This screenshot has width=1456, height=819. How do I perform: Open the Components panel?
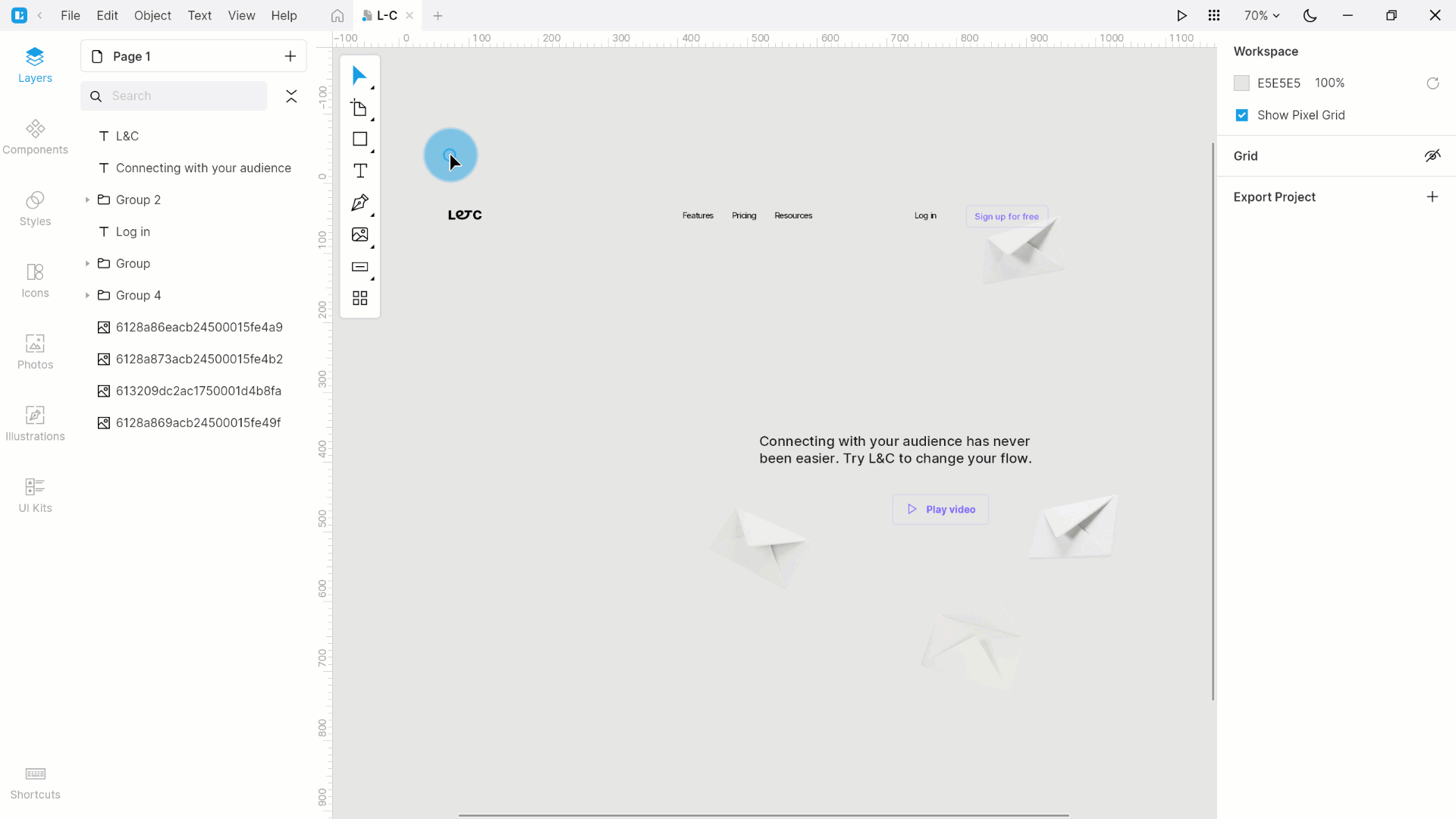[x=35, y=135]
